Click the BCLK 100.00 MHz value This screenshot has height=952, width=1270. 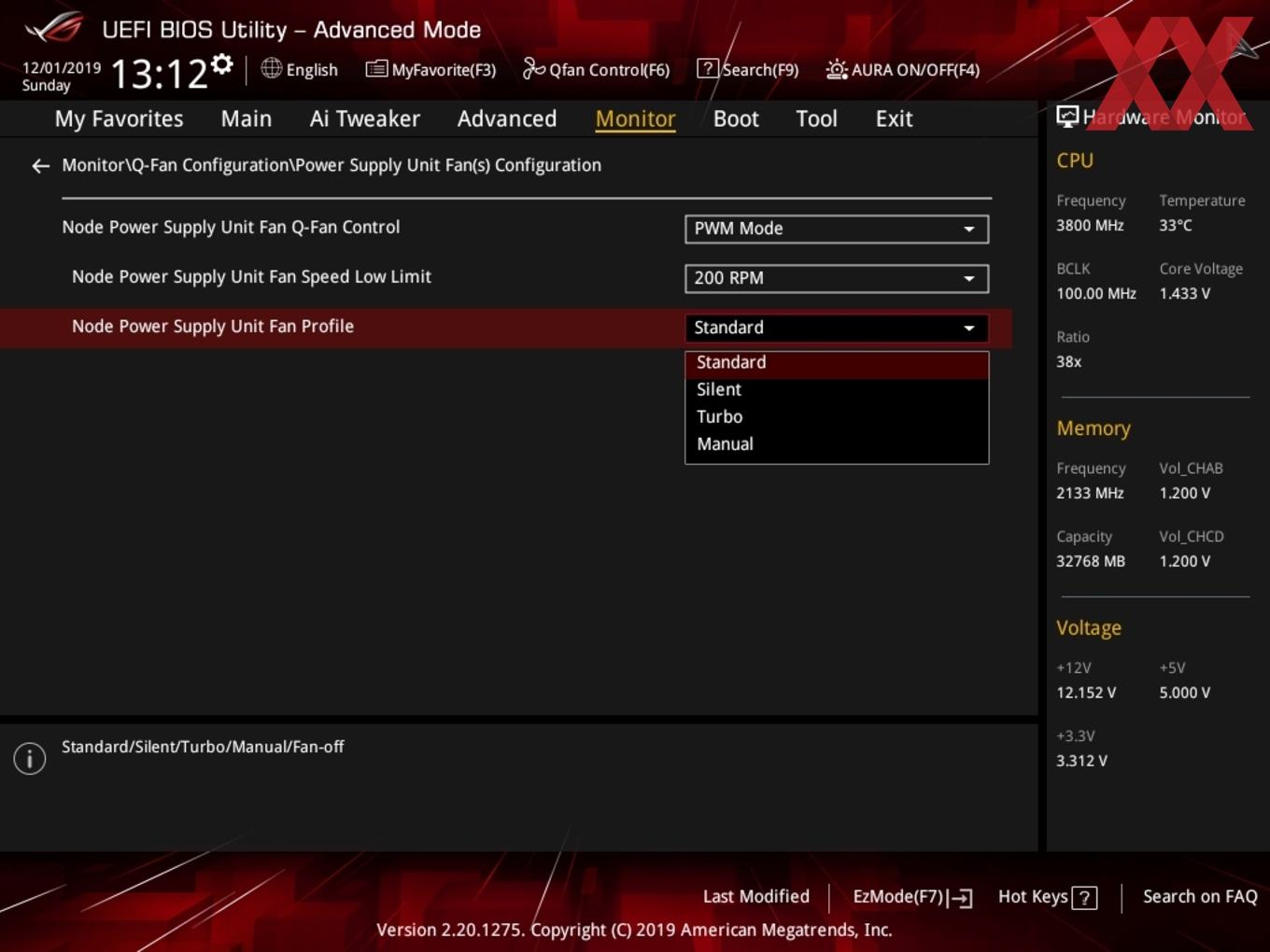click(x=1096, y=293)
